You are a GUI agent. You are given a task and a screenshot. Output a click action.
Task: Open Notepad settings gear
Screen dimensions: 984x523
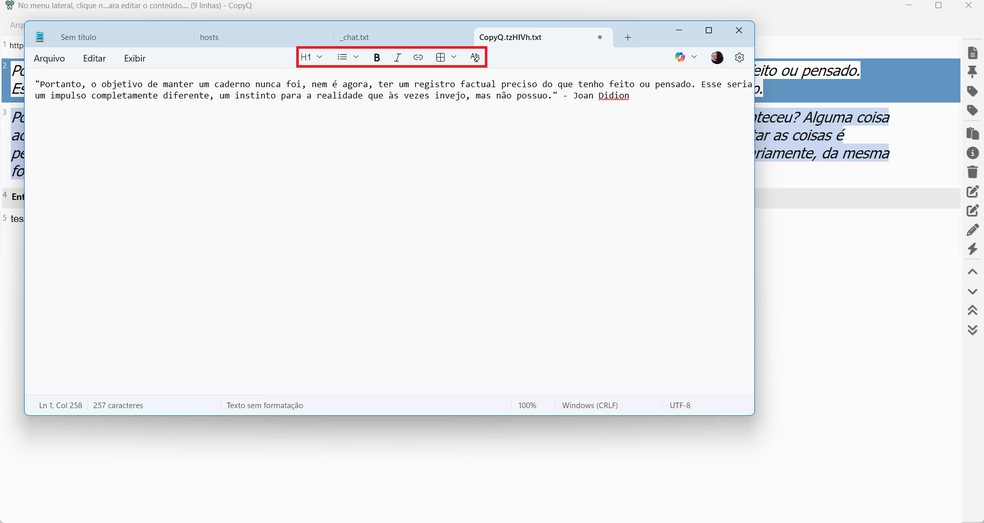[739, 57]
